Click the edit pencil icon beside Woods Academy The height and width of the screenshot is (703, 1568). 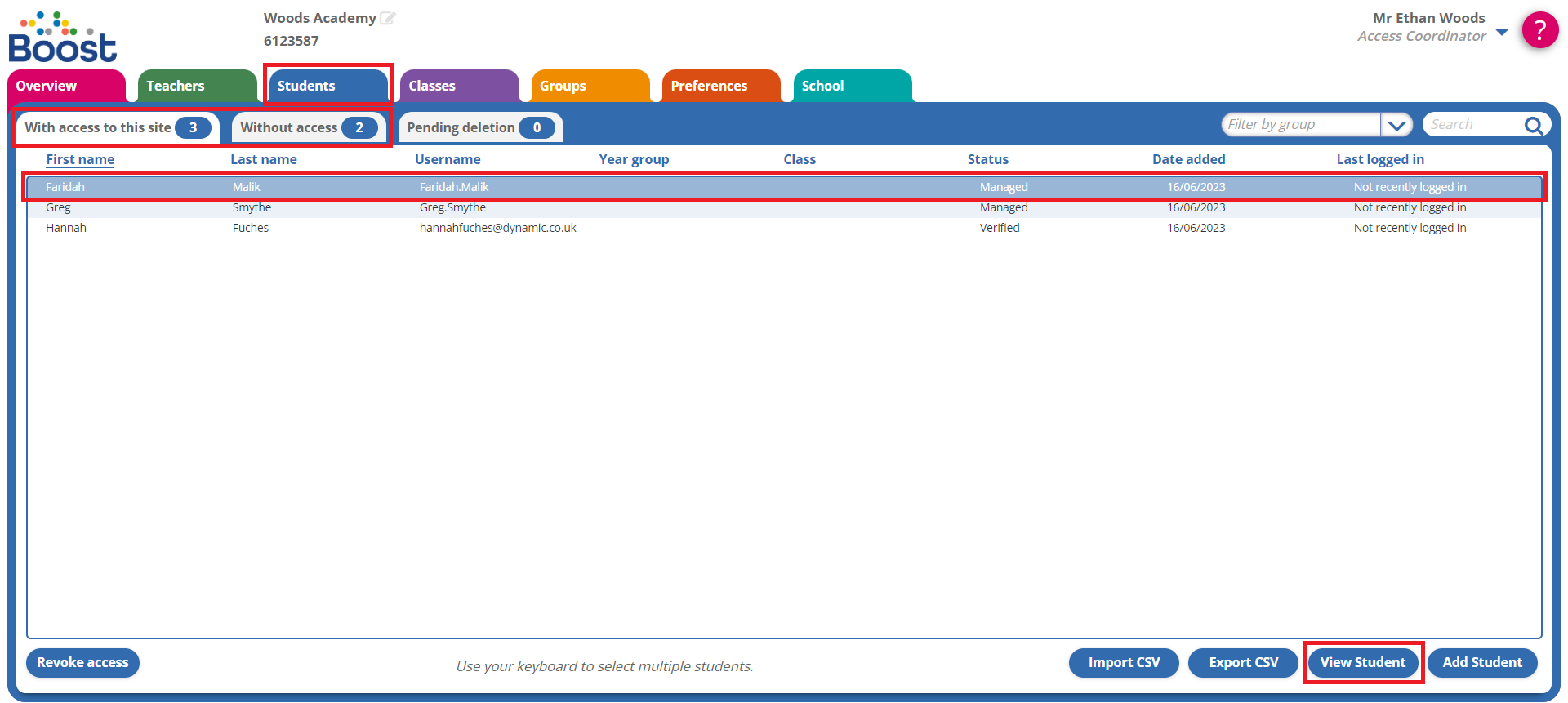tap(387, 18)
